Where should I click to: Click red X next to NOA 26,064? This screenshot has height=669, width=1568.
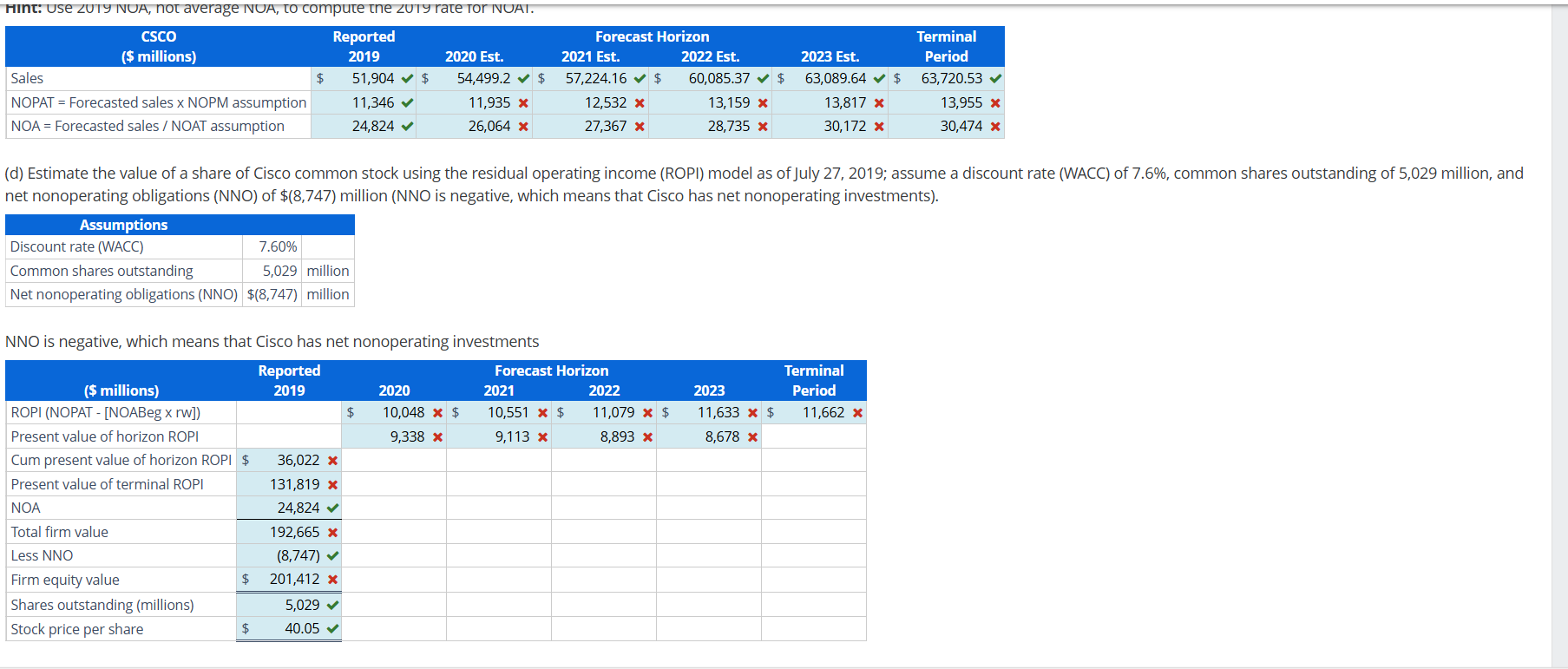click(x=523, y=127)
